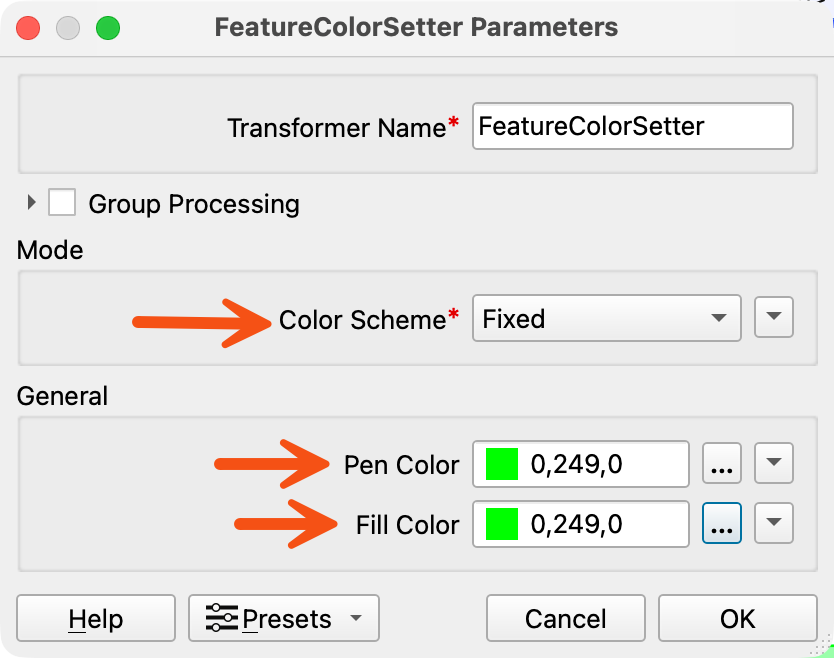
Task: Click the green zoom window button
Action: 108,28
